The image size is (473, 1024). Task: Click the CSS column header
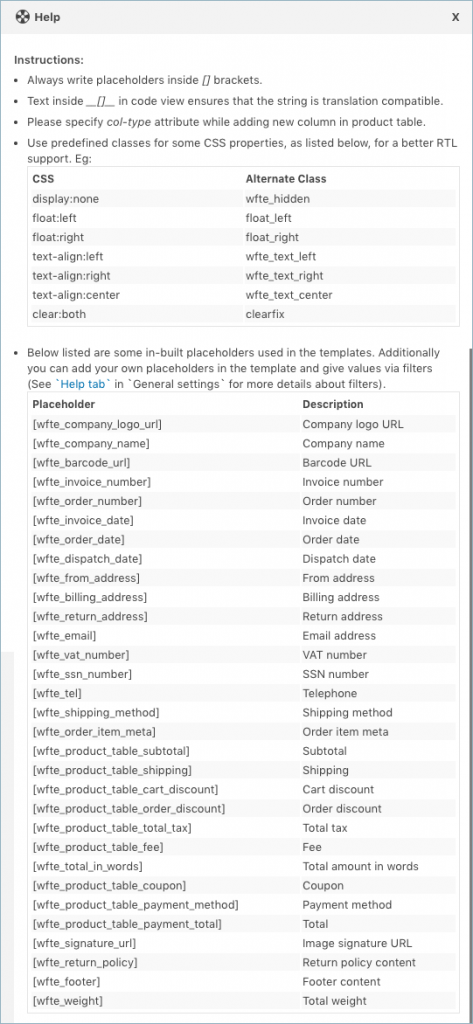(42, 178)
